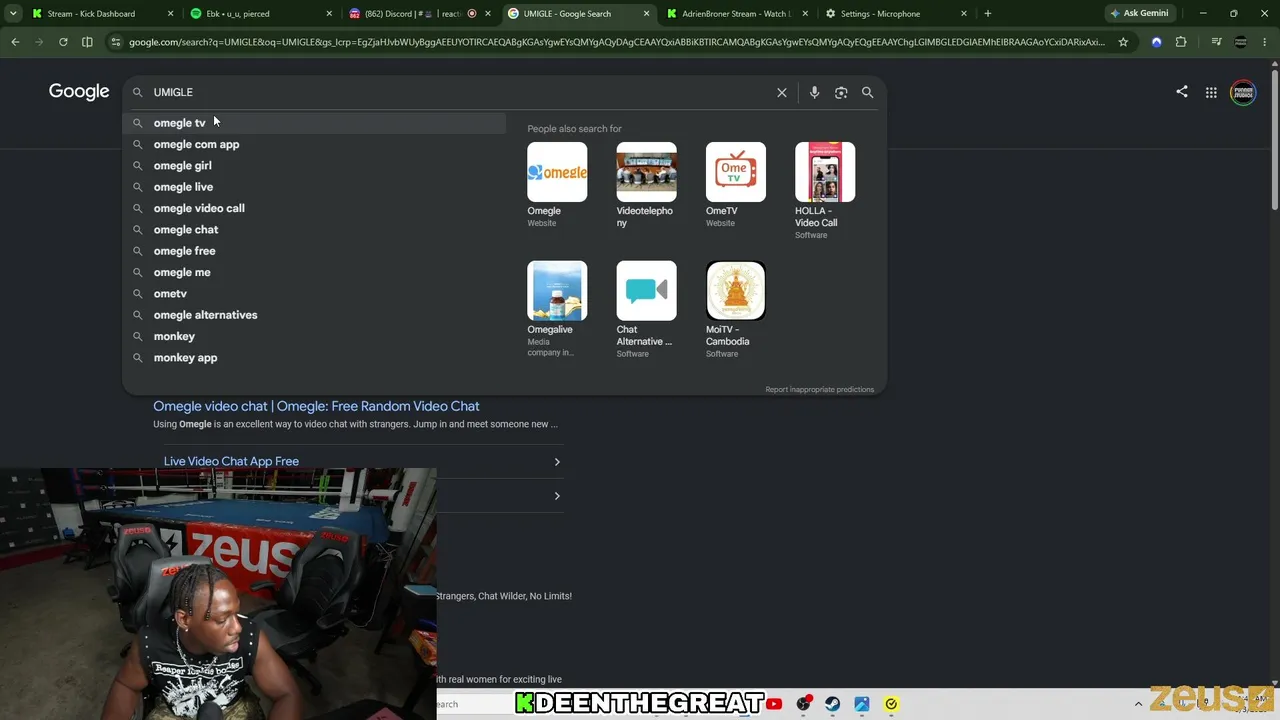Screen dimensions: 1280x720
Task: Pick the 'omegle video call' suggestion
Action: (x=314, y=208)
